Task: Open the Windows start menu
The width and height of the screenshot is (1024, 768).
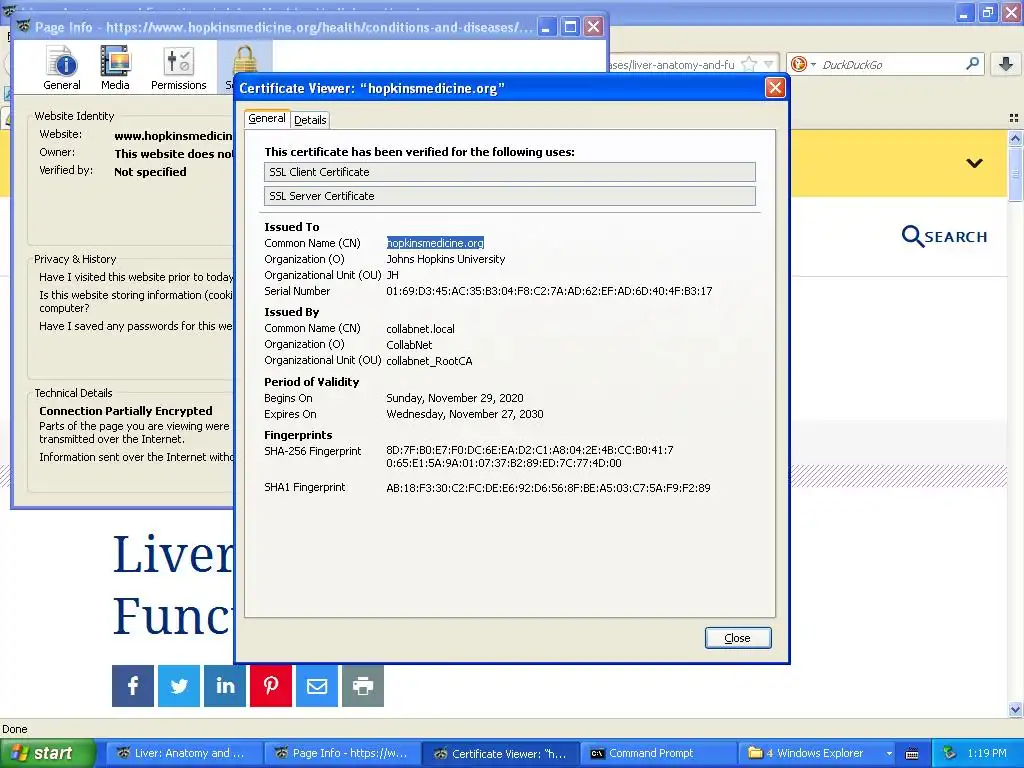Action: [47, 753]
